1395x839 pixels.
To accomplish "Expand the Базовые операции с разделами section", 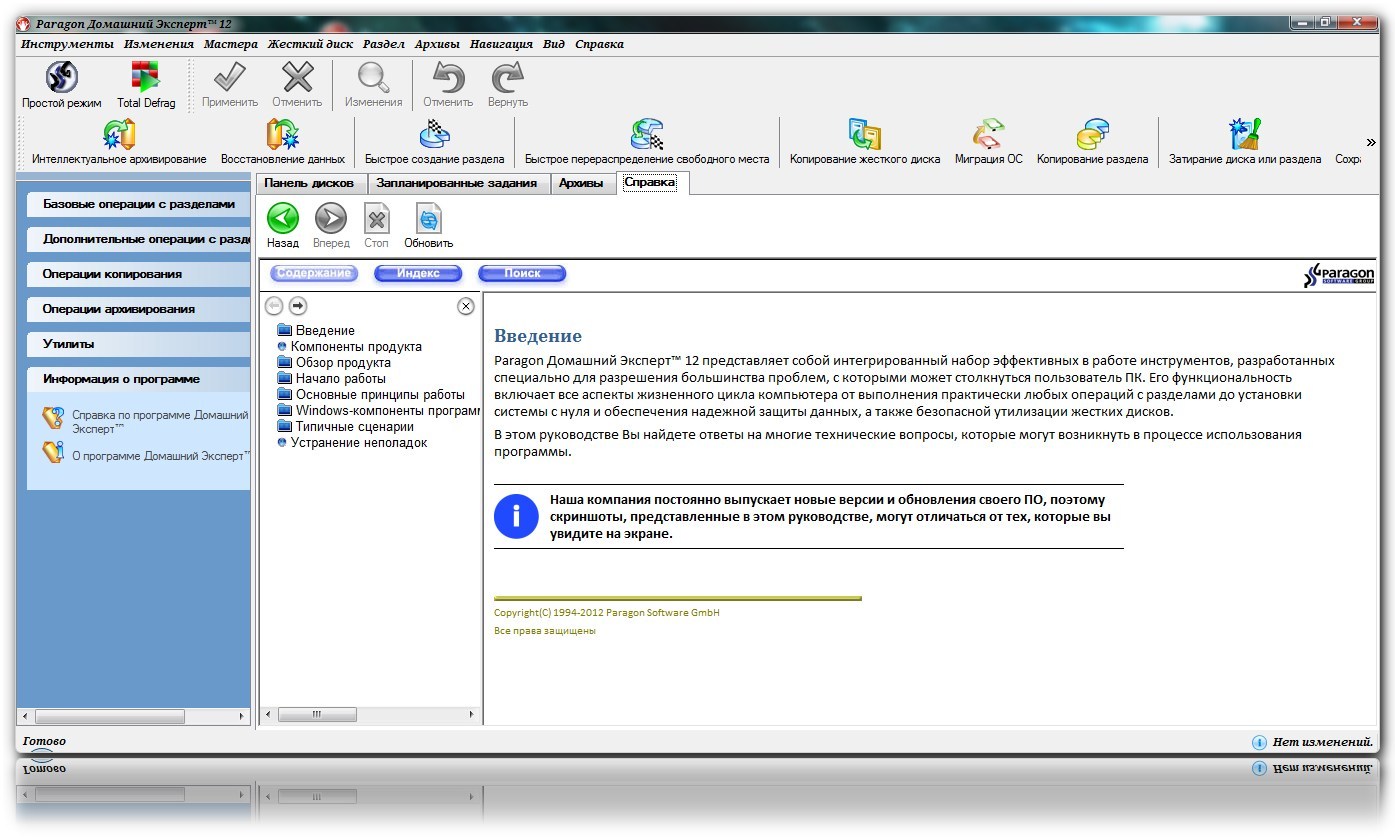I will (138, 204).
